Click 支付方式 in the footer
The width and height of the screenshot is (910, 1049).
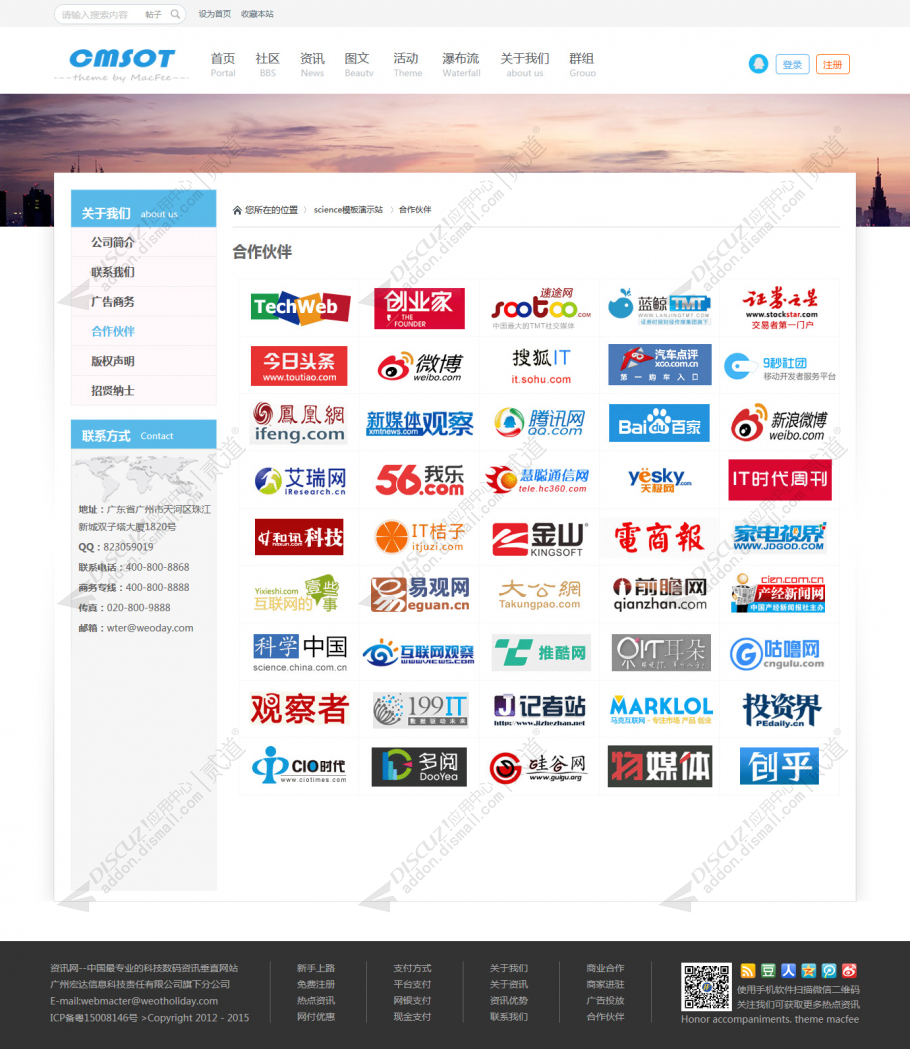coord(412,968)
